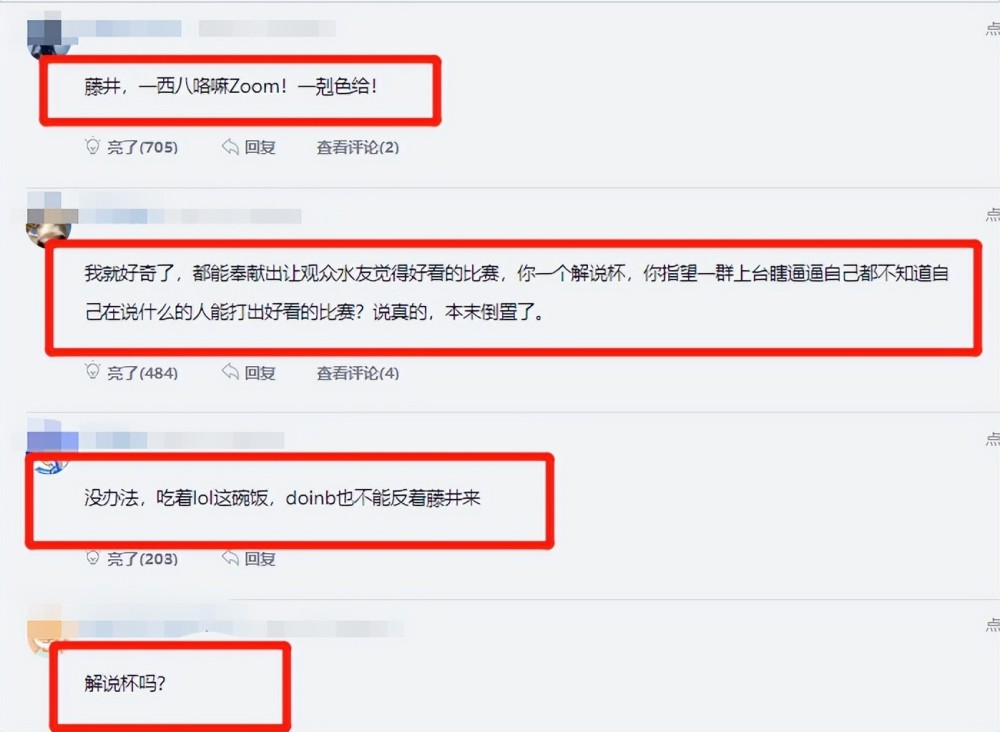This screenshot has height=732, width=1000.
Task: Click the lightbulb icon beside 亮了(203)
Action: 92,558
